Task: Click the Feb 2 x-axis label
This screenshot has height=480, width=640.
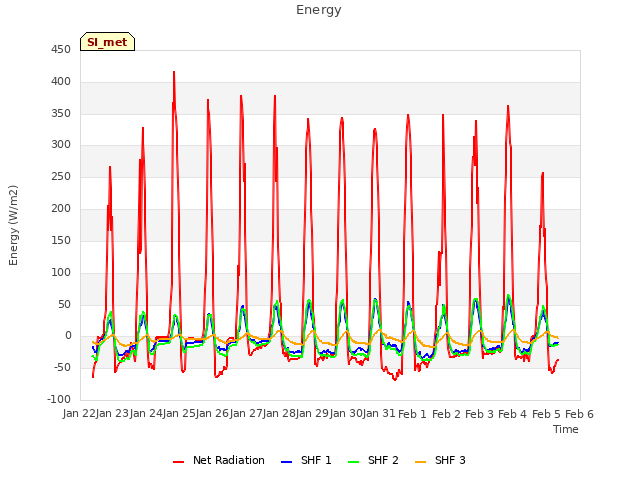Action: click(446, 414)
